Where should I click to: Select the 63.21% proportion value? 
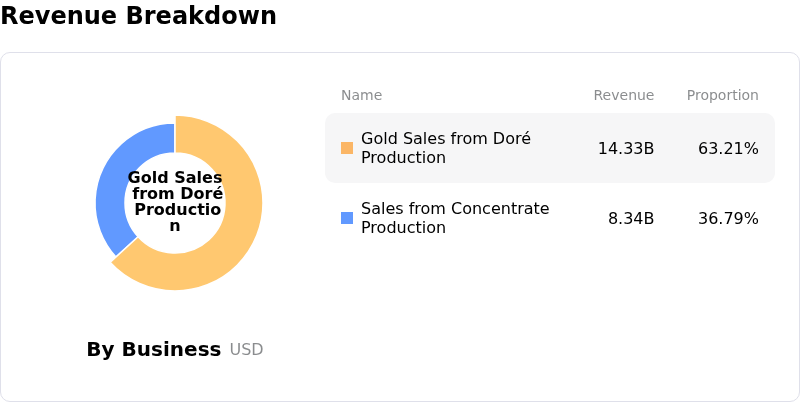[x=728, y=148]
